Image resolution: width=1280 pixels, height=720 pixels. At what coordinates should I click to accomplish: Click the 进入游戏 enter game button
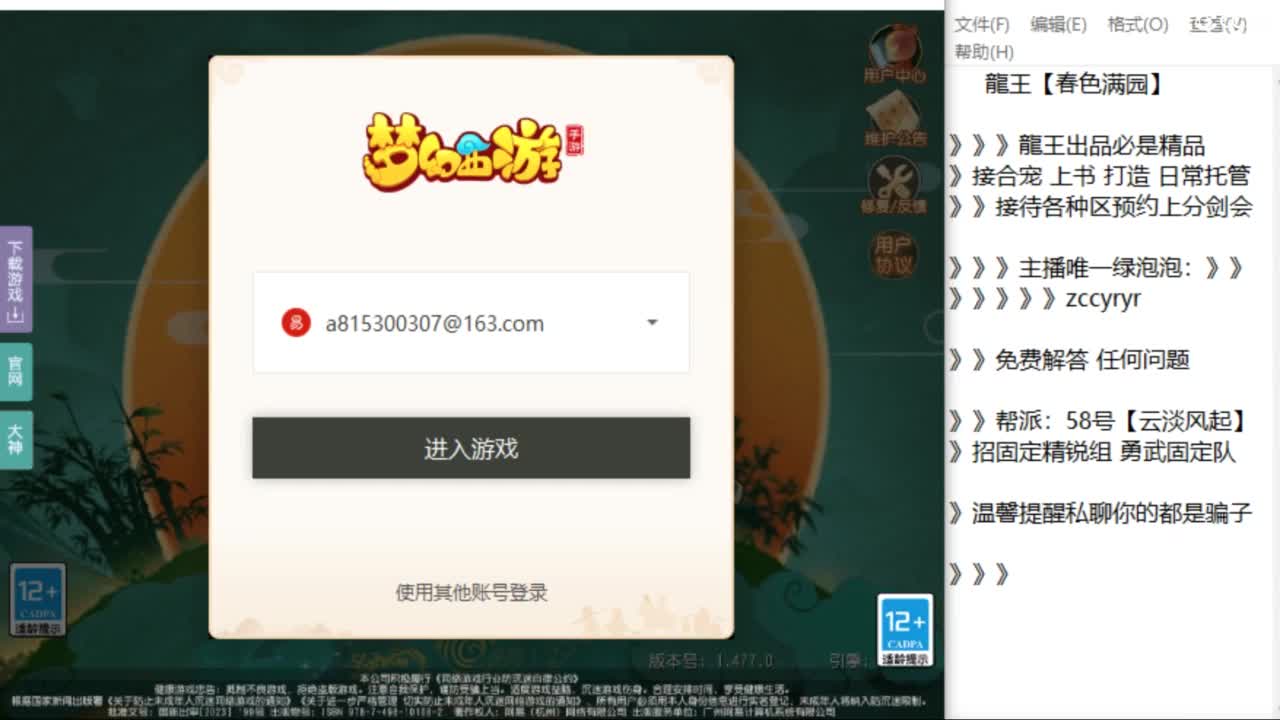click(471, 448)
